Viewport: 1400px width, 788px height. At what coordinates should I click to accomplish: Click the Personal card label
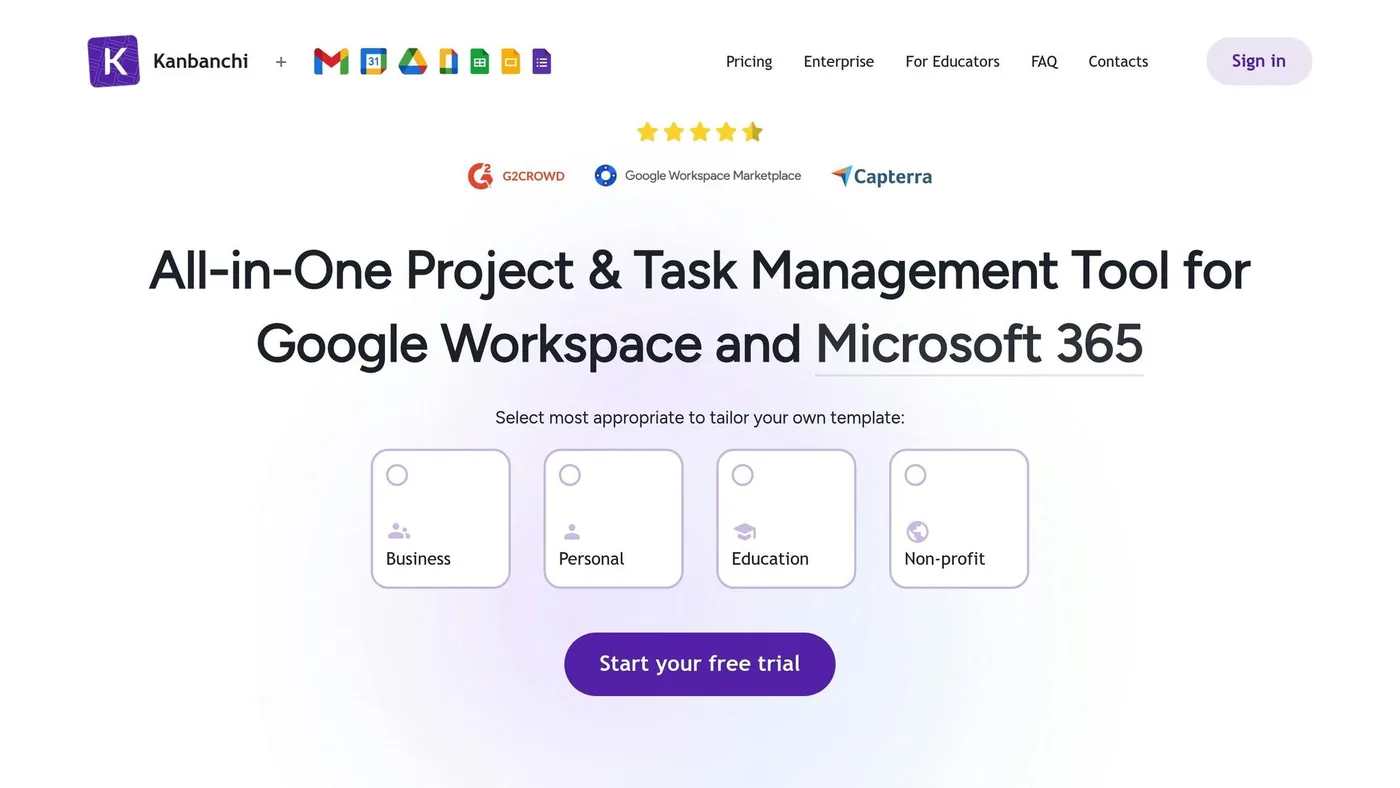point(591,559)
